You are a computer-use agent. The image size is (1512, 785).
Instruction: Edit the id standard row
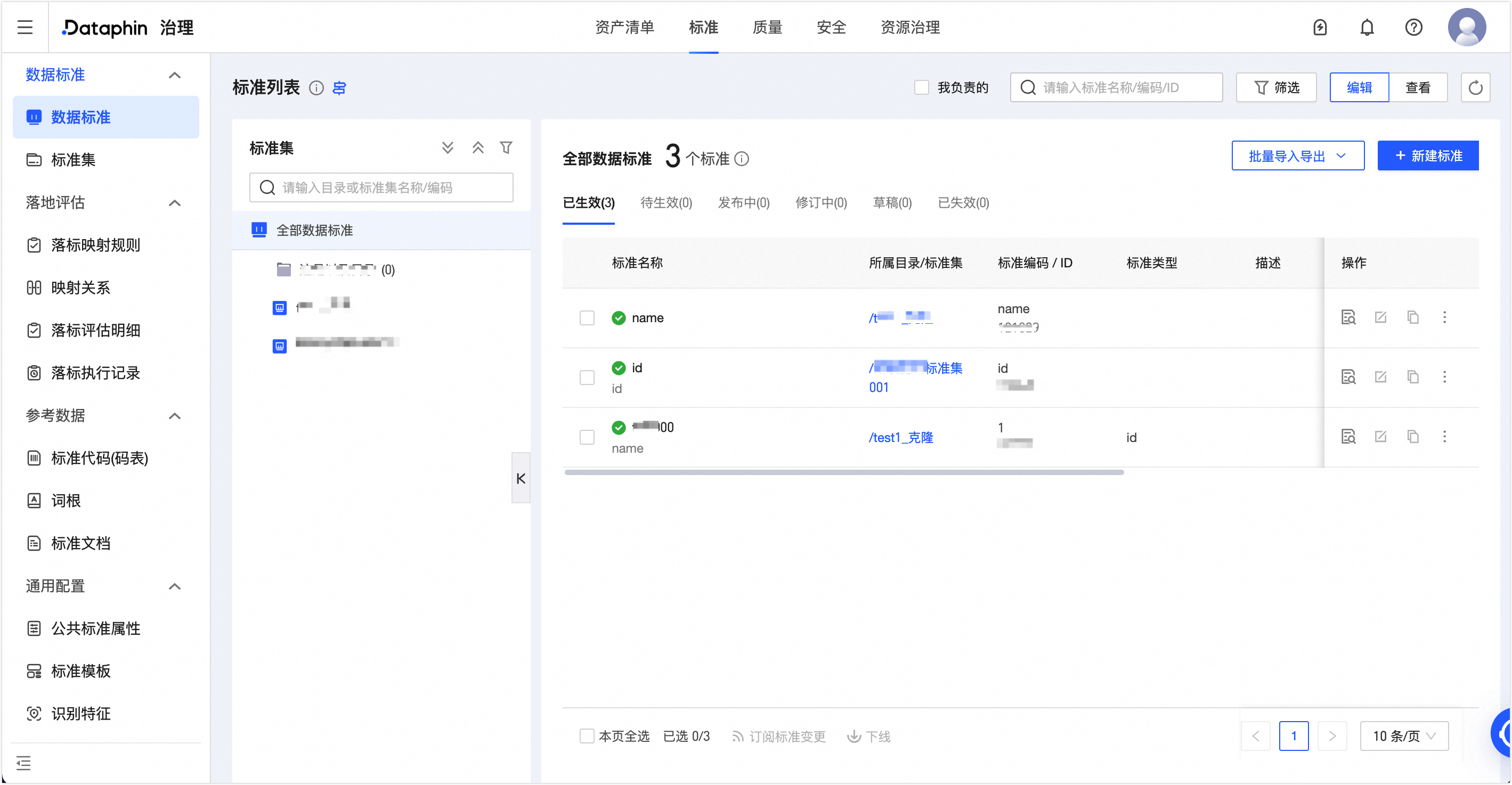point(1380,377)
